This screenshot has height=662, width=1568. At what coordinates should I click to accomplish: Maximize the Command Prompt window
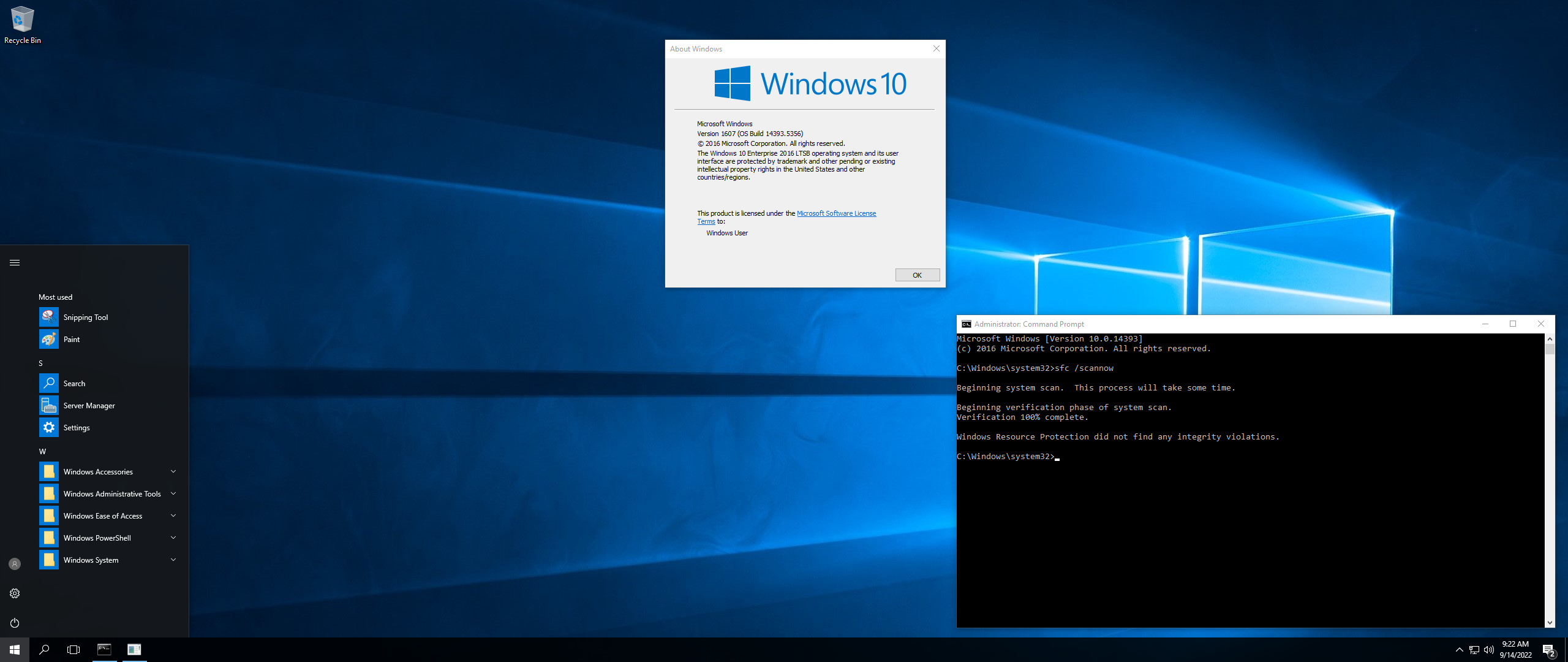coord(1513,324)
